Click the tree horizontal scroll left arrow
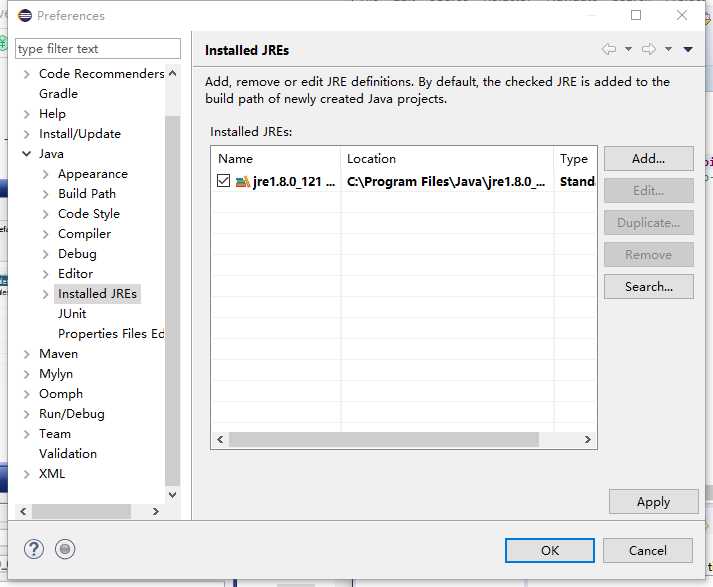713x587 pixels. click(23, 512)
